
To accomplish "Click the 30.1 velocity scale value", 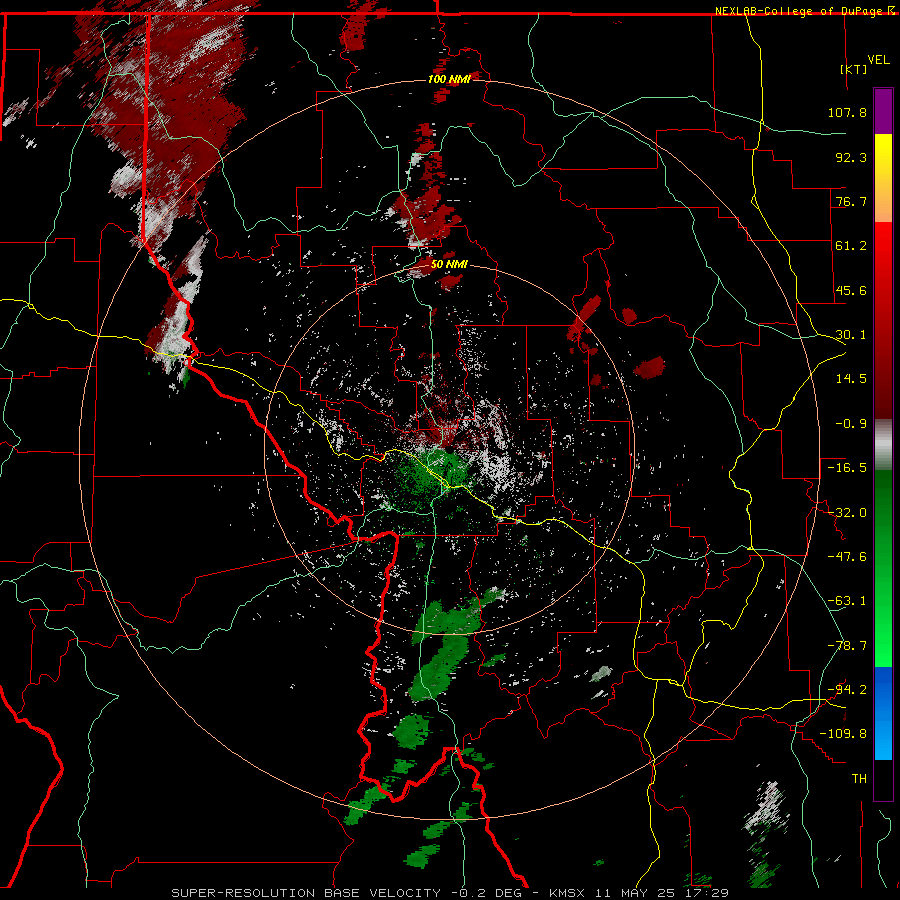I will [x=851, y=335].
